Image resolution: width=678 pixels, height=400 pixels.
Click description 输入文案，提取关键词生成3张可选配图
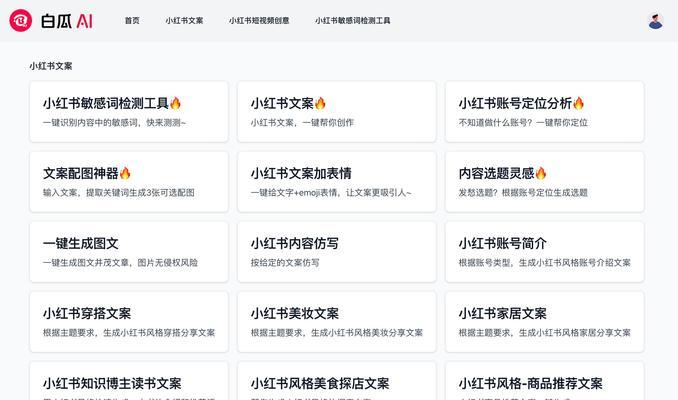click(118, 193)
